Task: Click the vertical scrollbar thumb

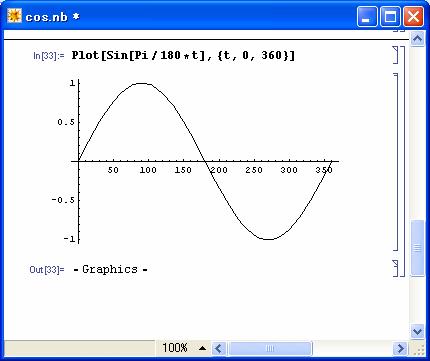Action: pyautogui.click(x=417, y=248)
